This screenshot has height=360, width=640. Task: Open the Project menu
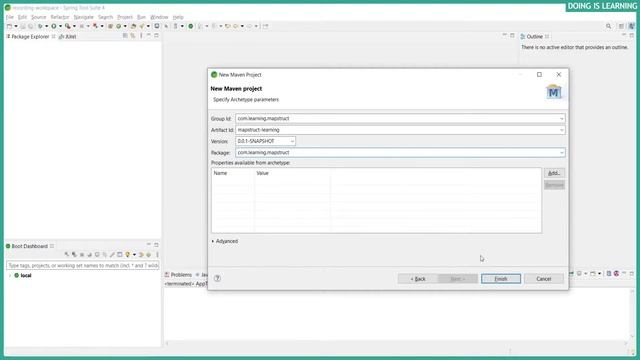[x=125, y=17]
